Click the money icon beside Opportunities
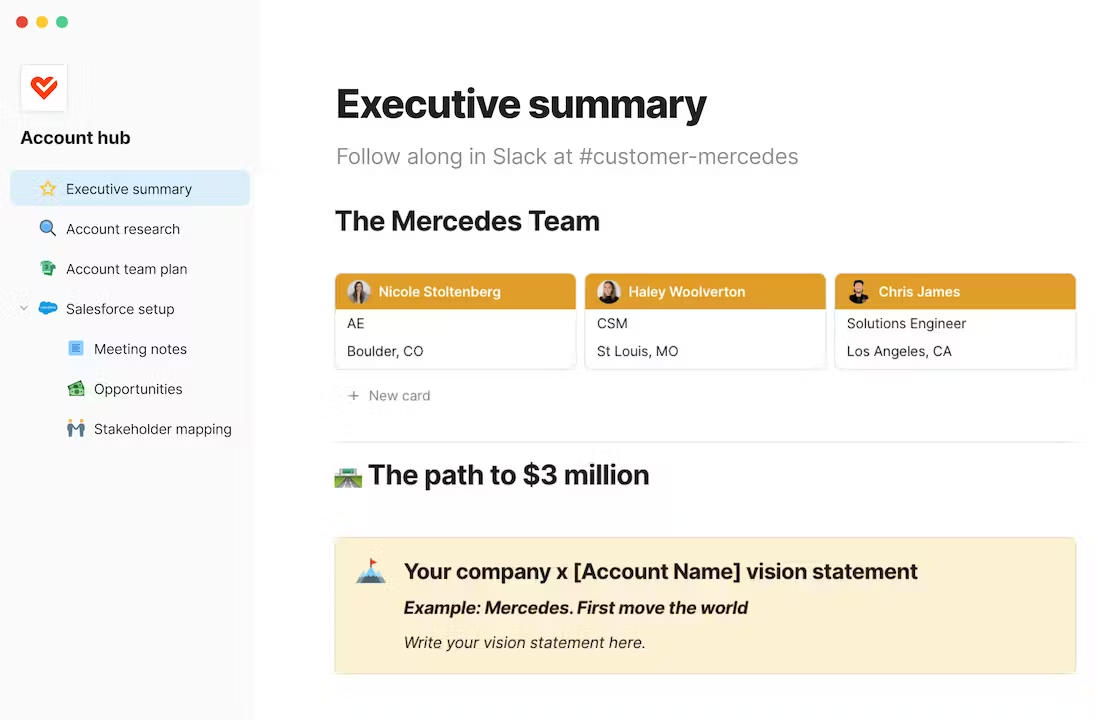Image resolution: width=1096 pixels, height=720 pixels. [76, 389]
